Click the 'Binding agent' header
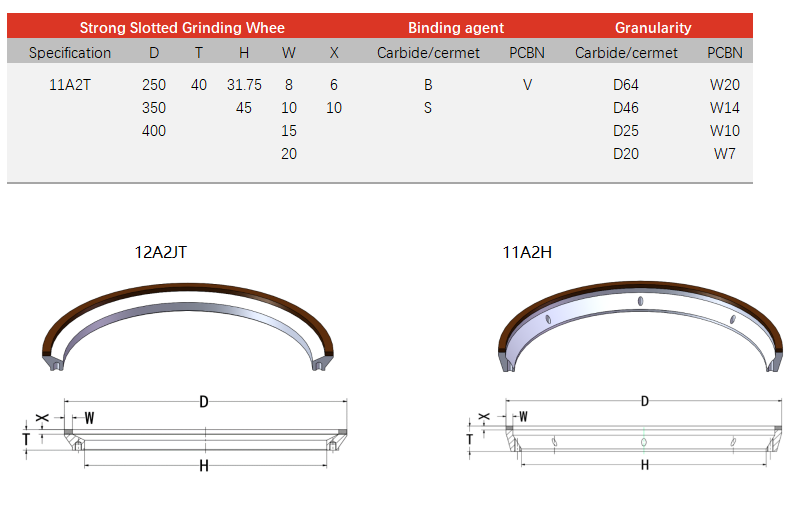 pyautogui.click(x=456, y=28)
